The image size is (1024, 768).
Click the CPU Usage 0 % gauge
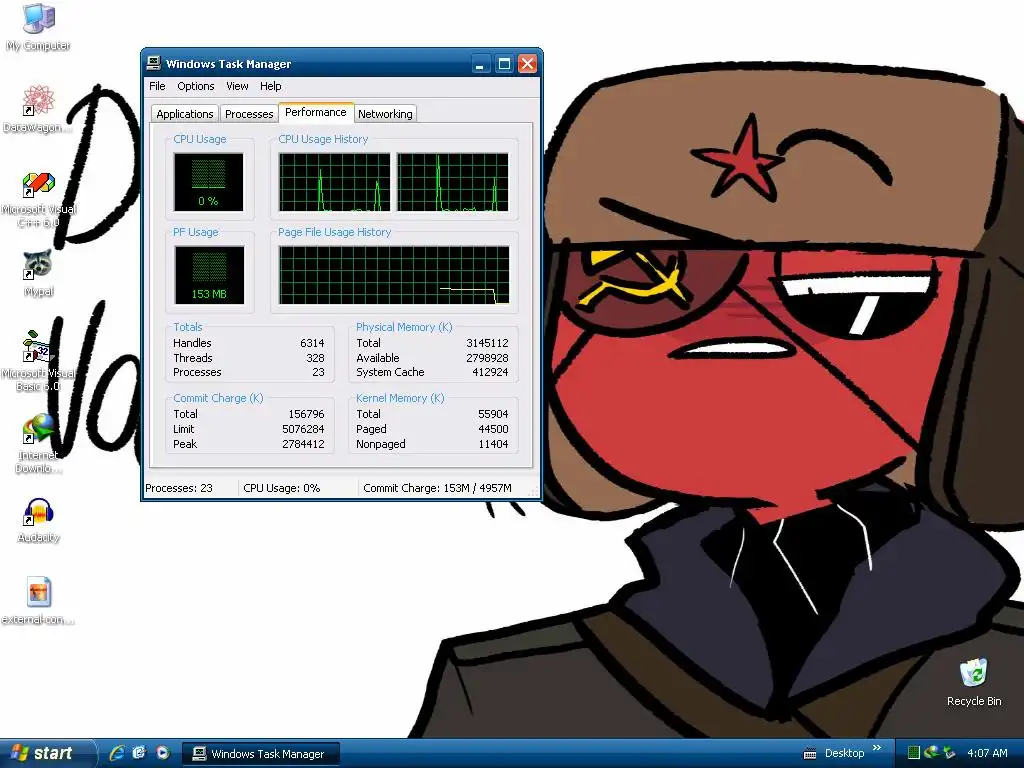click(x=208, y=182)
